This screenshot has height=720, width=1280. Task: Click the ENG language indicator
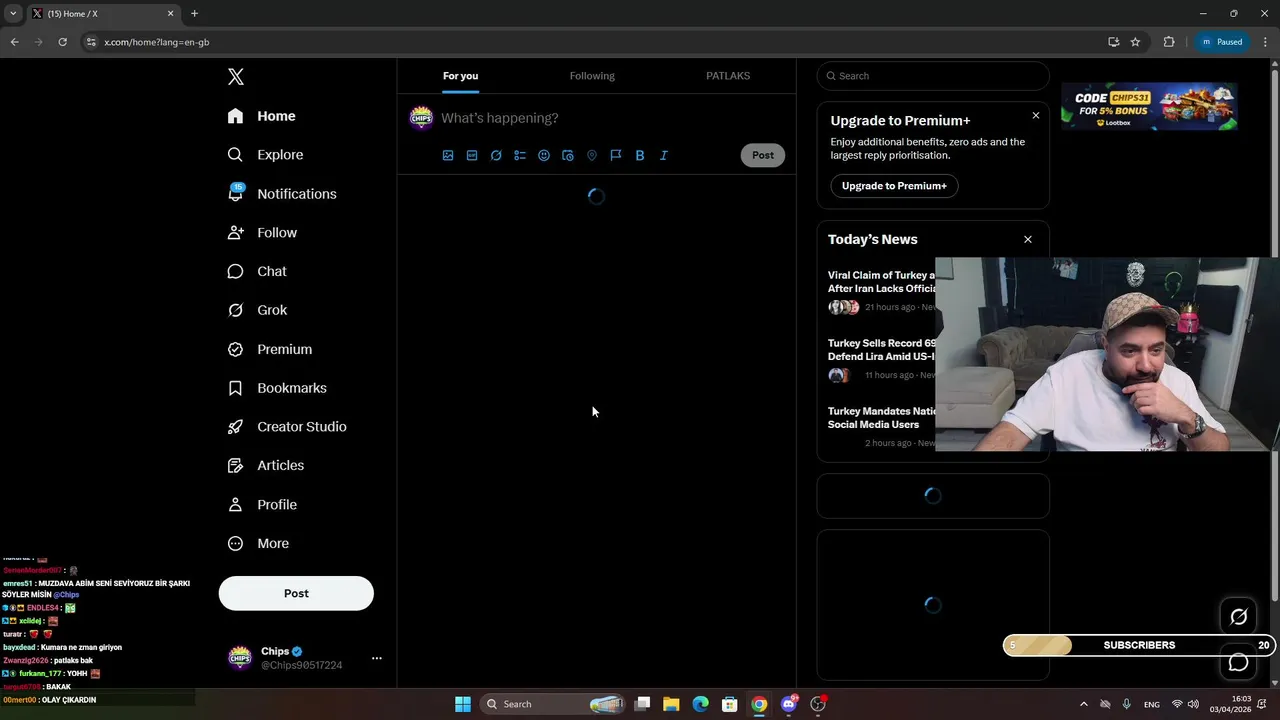coord(1152,704)
